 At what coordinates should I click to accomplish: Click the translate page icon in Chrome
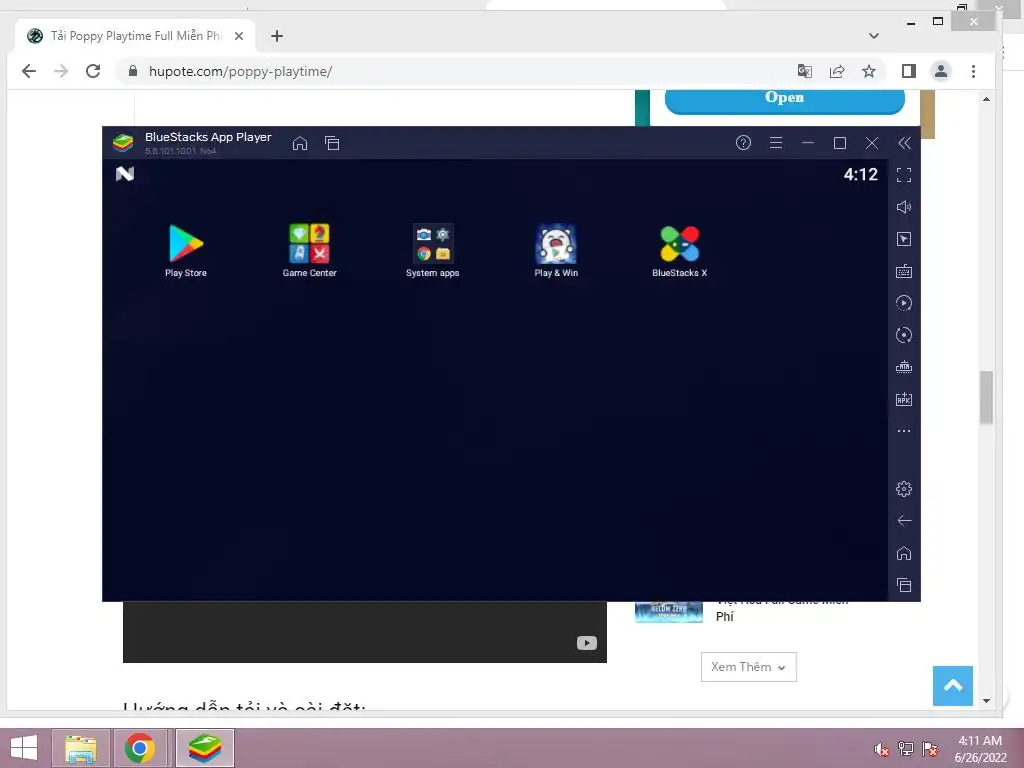(x=805, y=71)
